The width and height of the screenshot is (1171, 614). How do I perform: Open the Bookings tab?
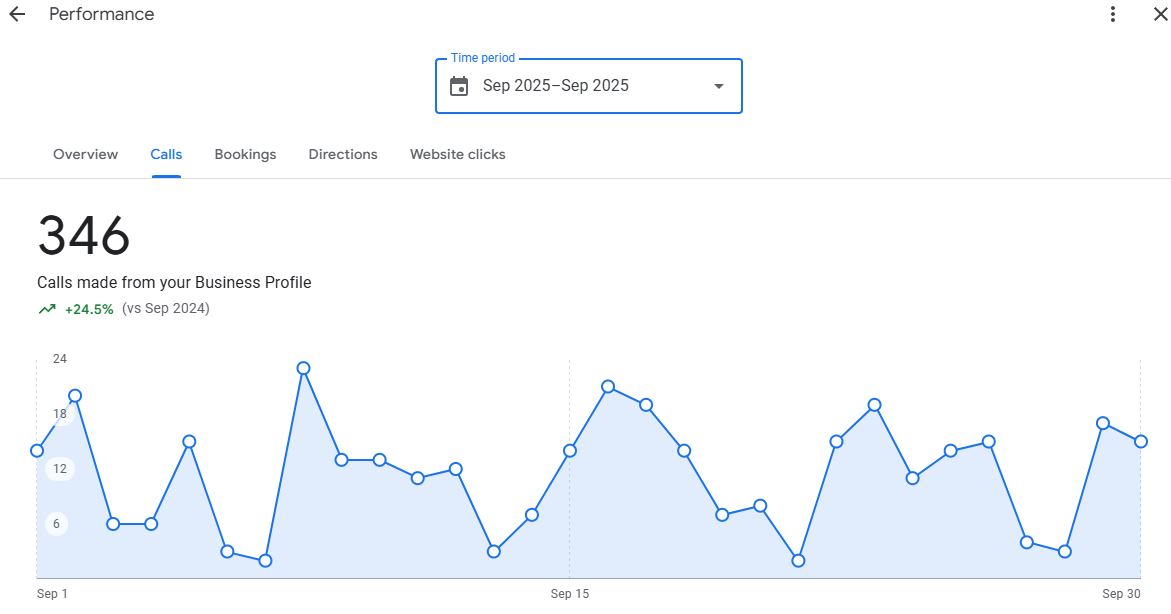(245, 155)
